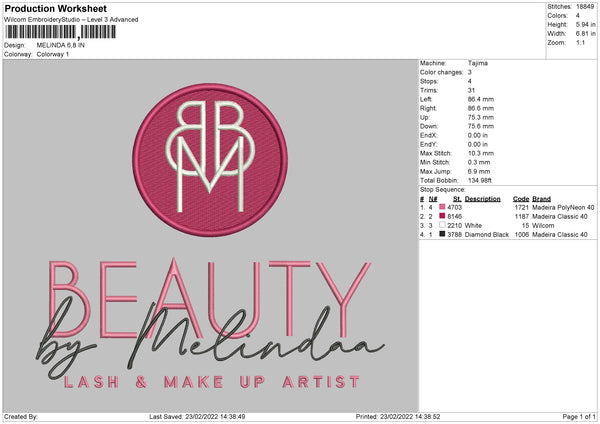The height and width of the screenshot is (424, 600).
Task: Click the white swatch for thread 2210
Action: 442,225
